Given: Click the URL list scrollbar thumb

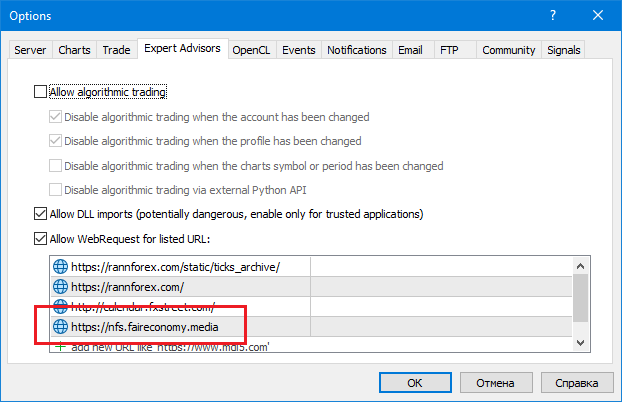Looking at the screenshot, I should [x=580, y=298].
